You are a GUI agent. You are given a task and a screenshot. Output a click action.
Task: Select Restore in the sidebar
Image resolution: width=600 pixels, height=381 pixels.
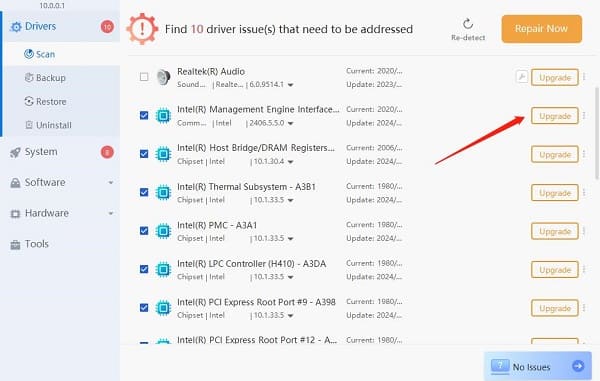click(61, 101)
